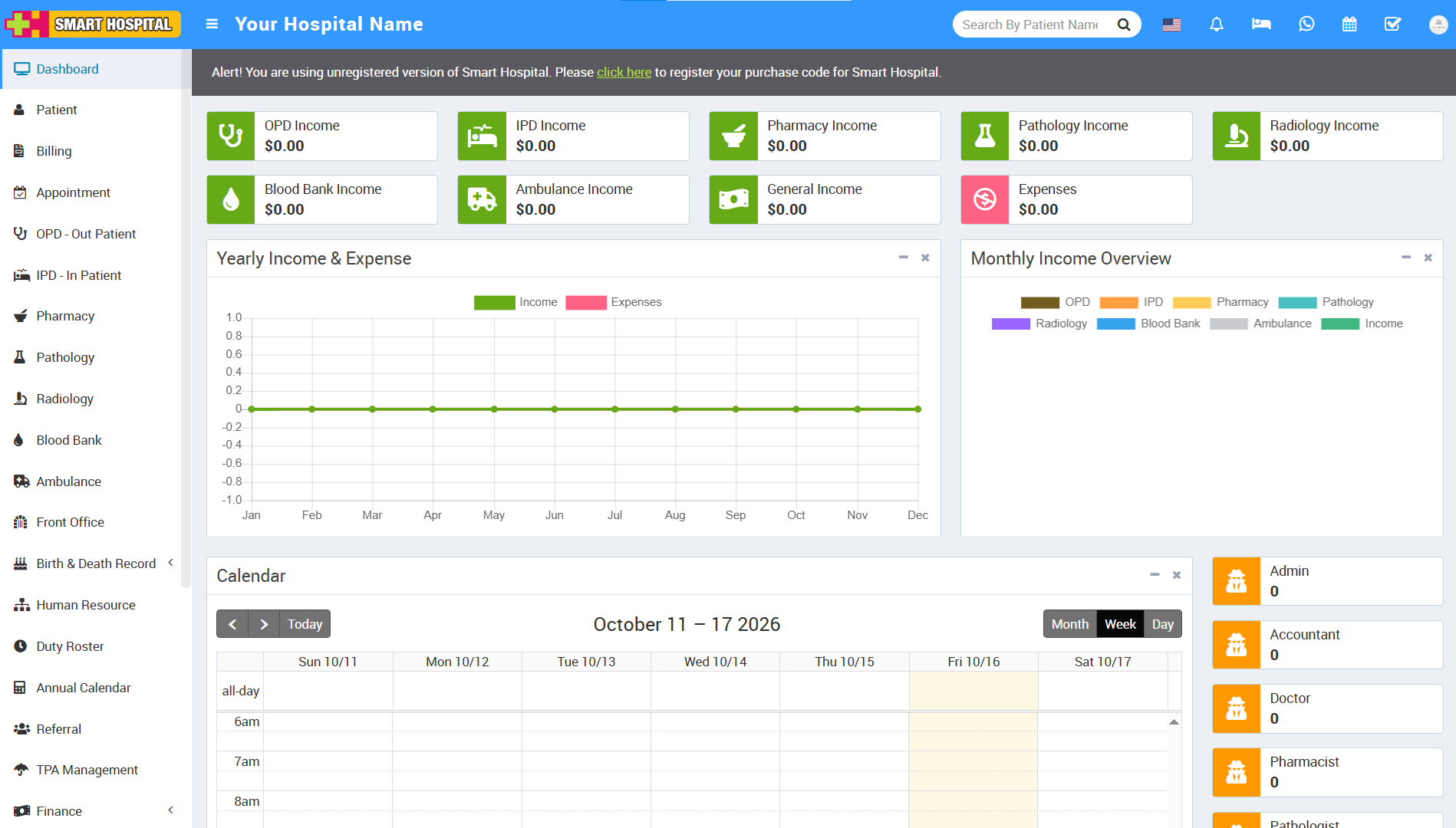Collapse the Calendar panel
1456x828 pixels.
(x=1155, y=575)
